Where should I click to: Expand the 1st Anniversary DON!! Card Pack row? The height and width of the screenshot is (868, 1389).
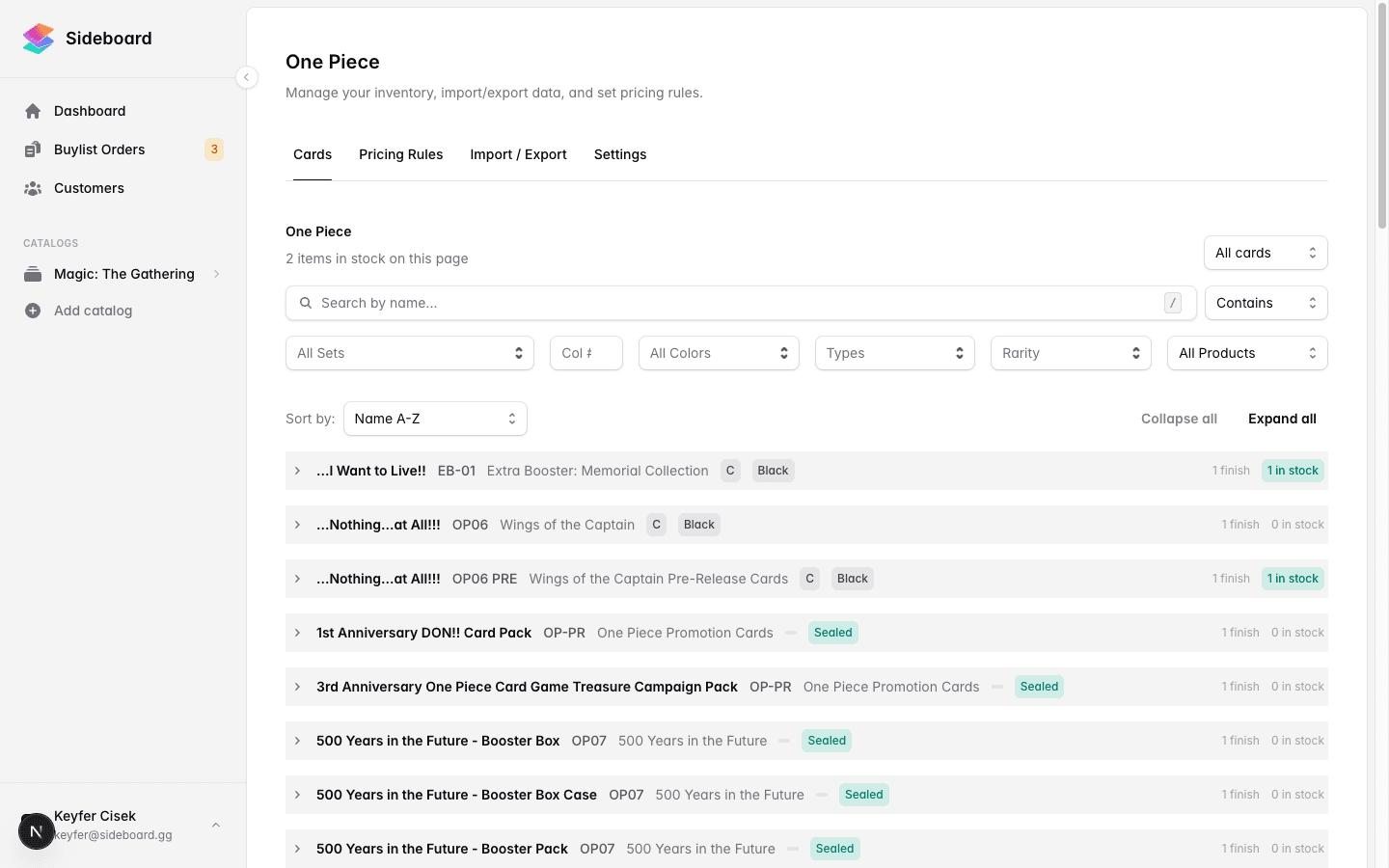click(298, 633)
